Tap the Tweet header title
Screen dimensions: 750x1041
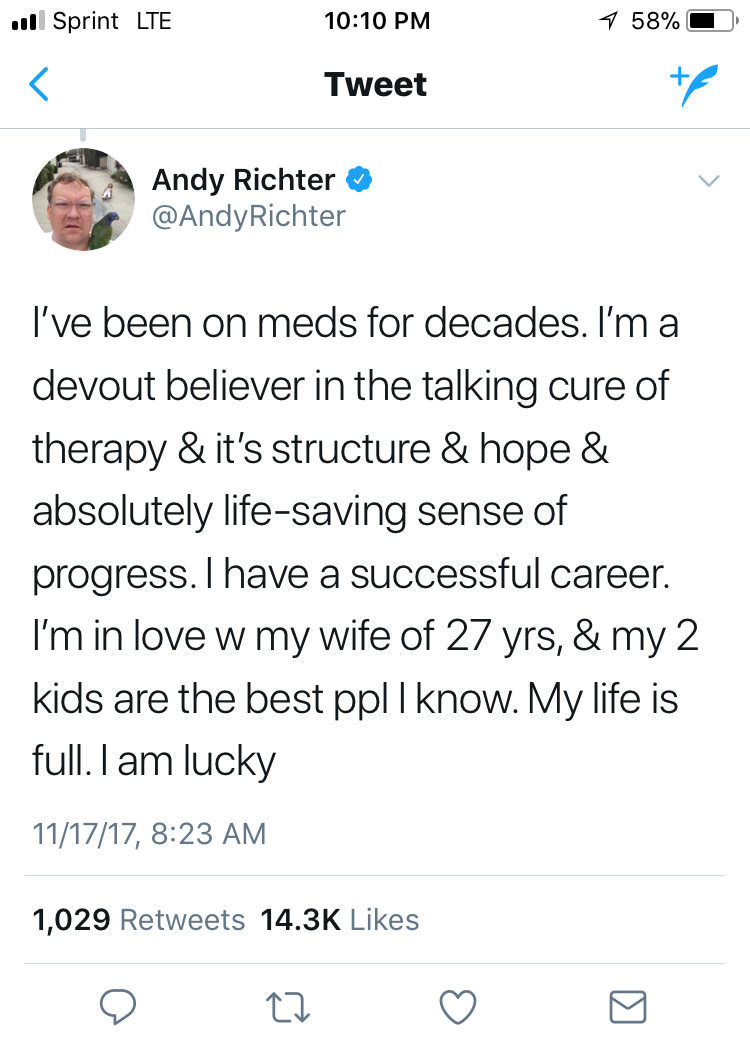point(375,84)
